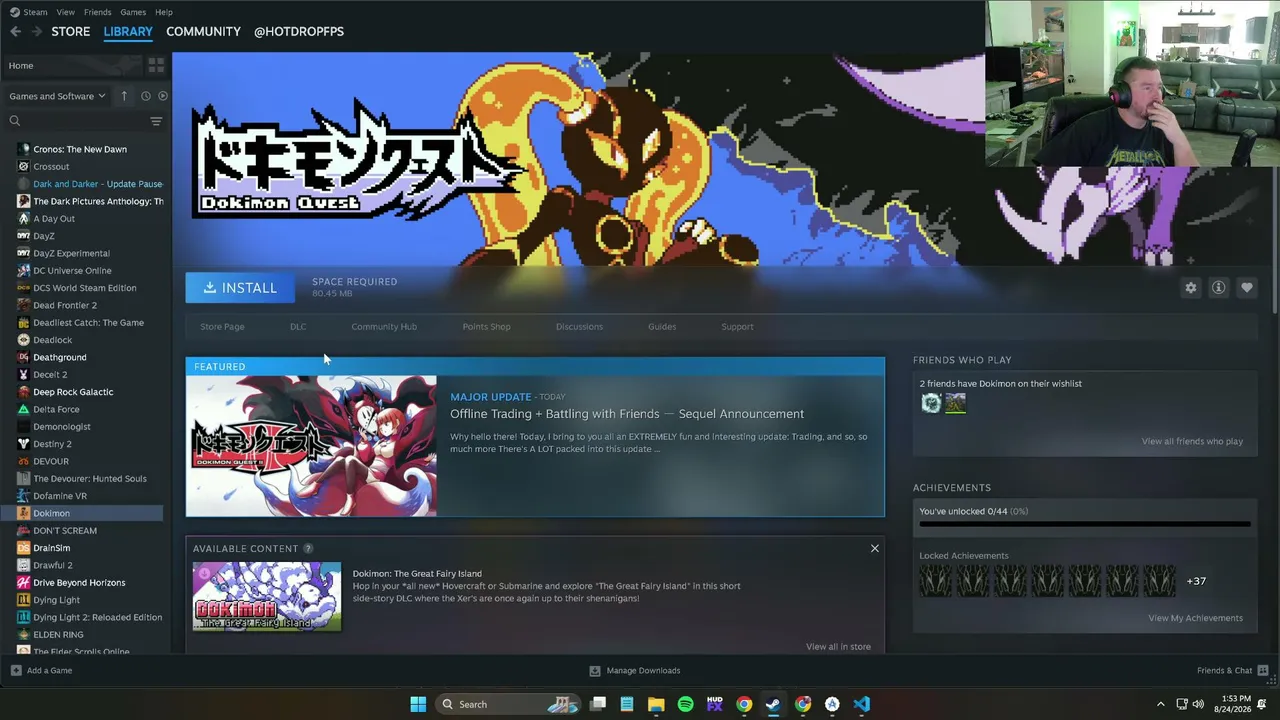Open Dokimon manage settings gear

pyautogui.click(x=1191, y=288)
